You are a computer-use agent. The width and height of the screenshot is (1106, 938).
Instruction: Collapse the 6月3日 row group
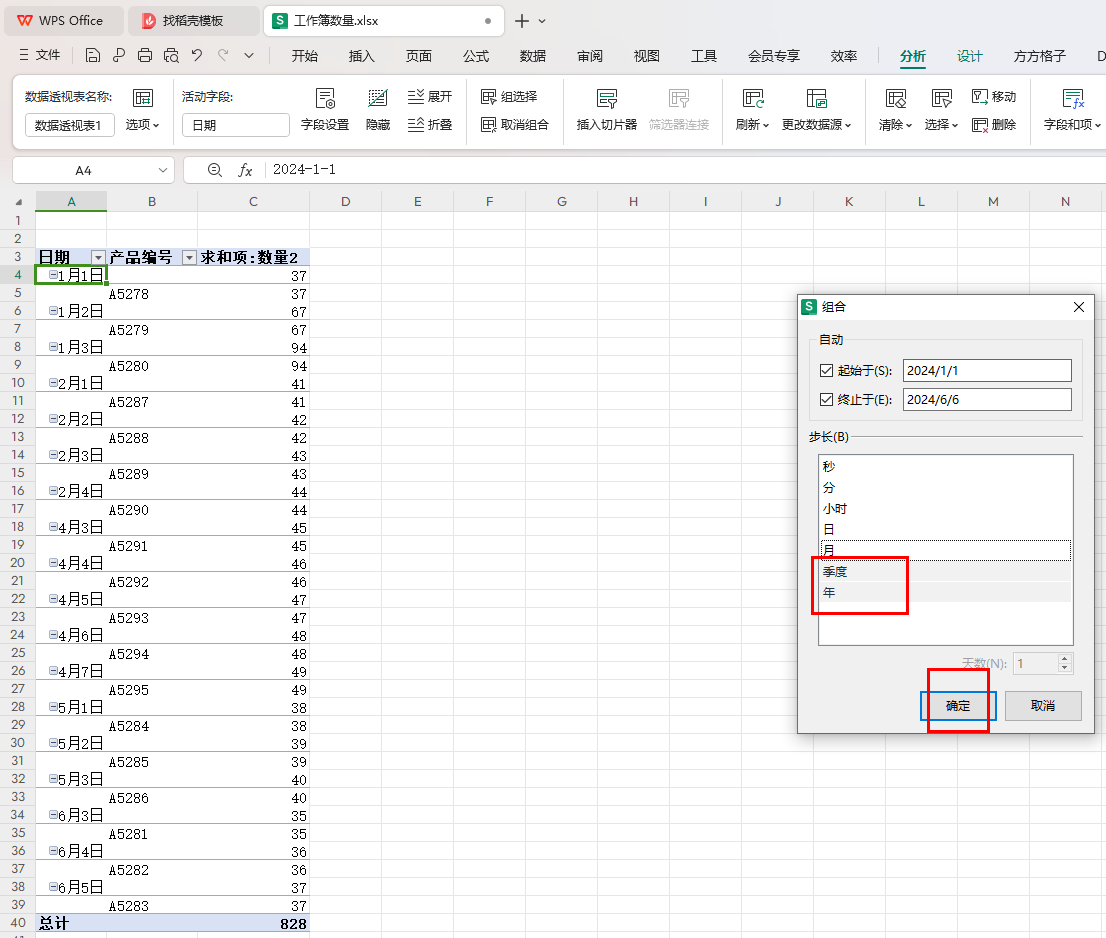click(53, 815)
